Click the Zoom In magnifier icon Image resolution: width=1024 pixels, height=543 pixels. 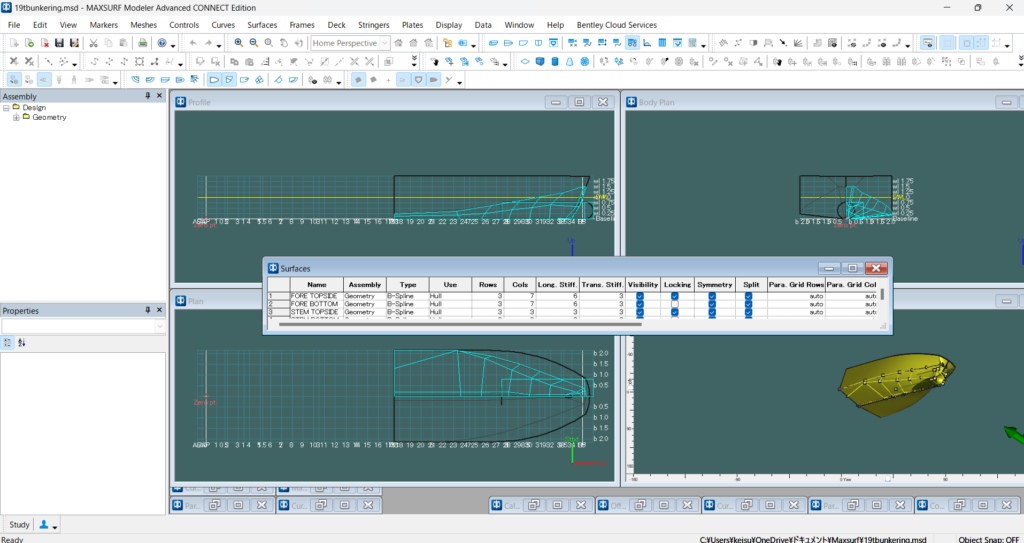tap(239, 43)
